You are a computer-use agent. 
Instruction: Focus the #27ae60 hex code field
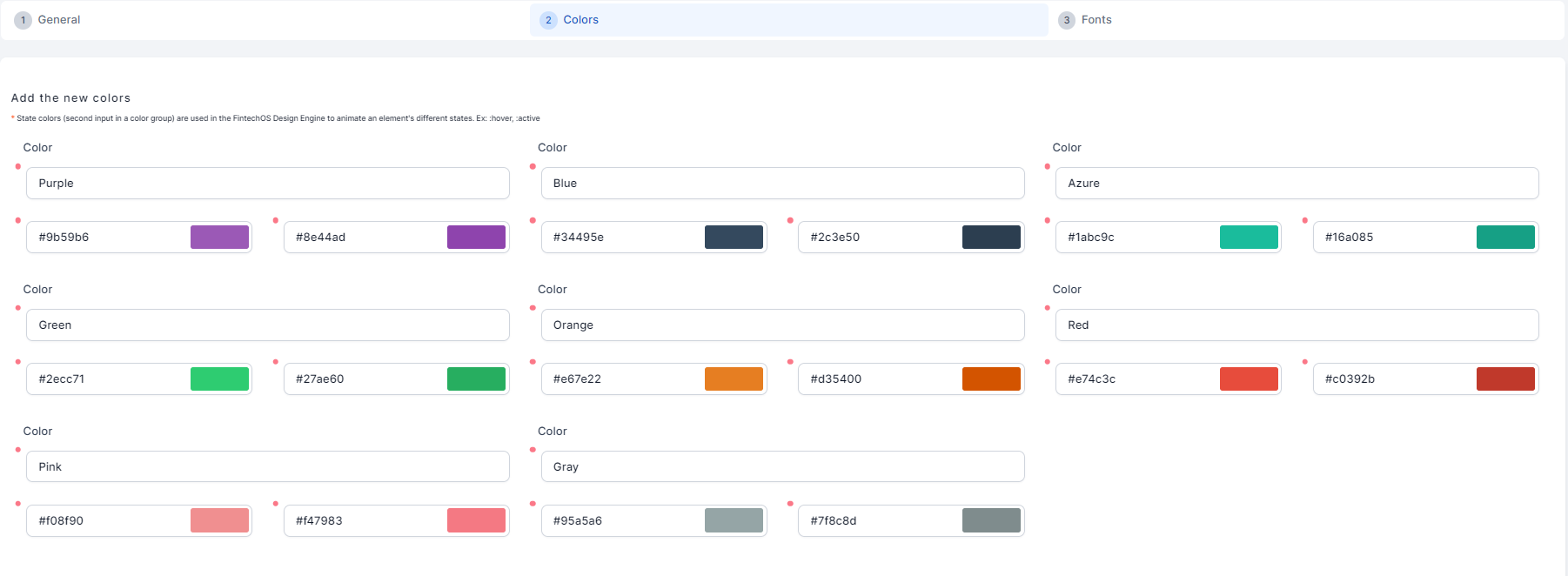(x=364, y=379)
